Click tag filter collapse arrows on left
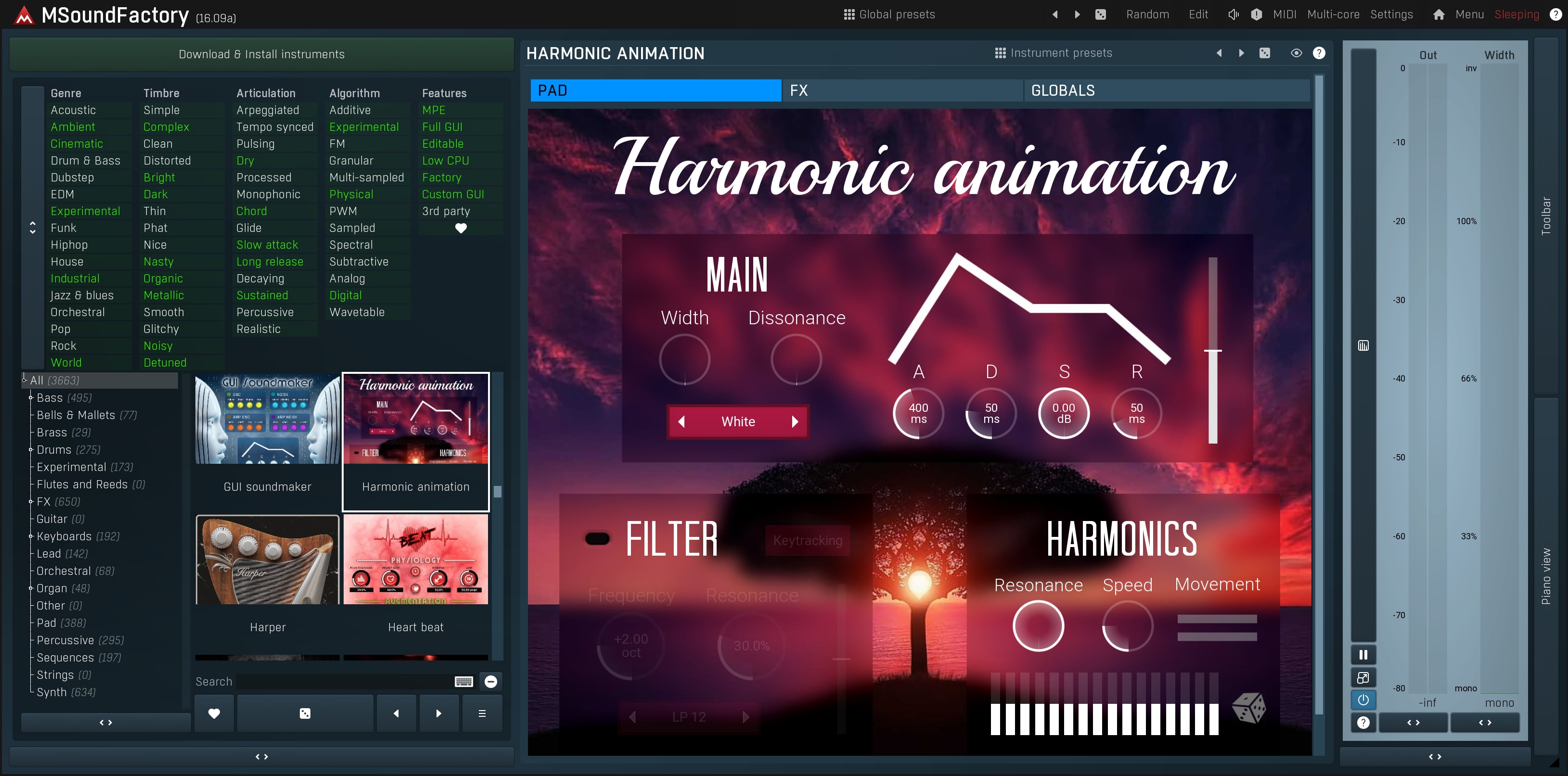Image resolution: width=1568 pixels, height=776 pixels. (33, 228)
